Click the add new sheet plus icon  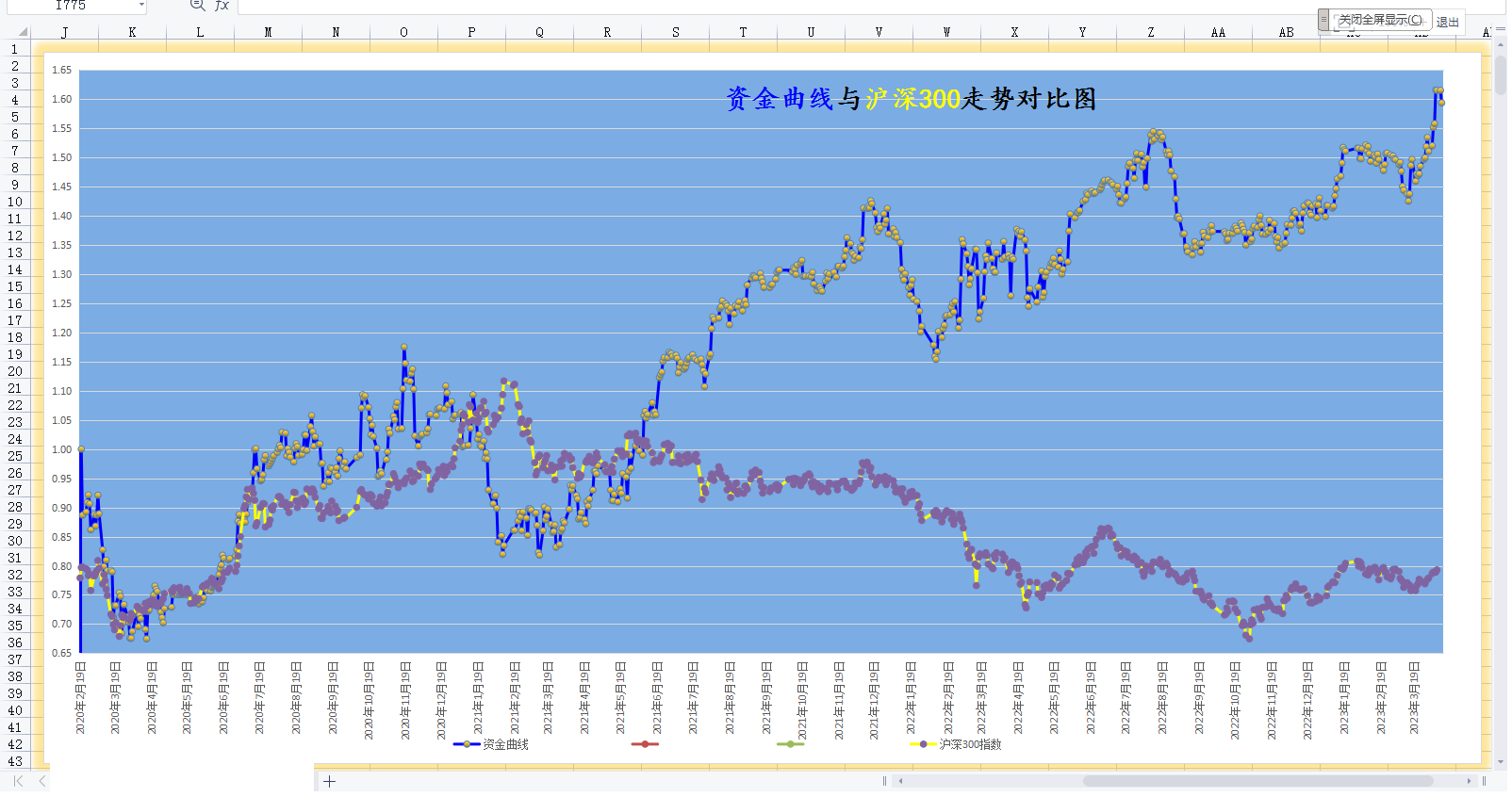329,781
